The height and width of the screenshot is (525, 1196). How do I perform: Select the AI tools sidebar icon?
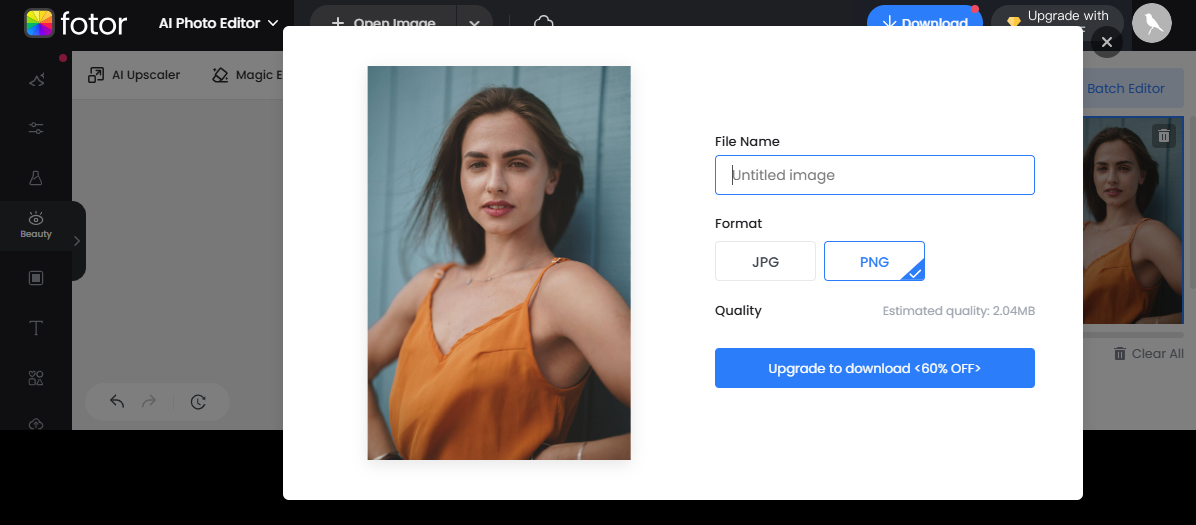point(36,79)
